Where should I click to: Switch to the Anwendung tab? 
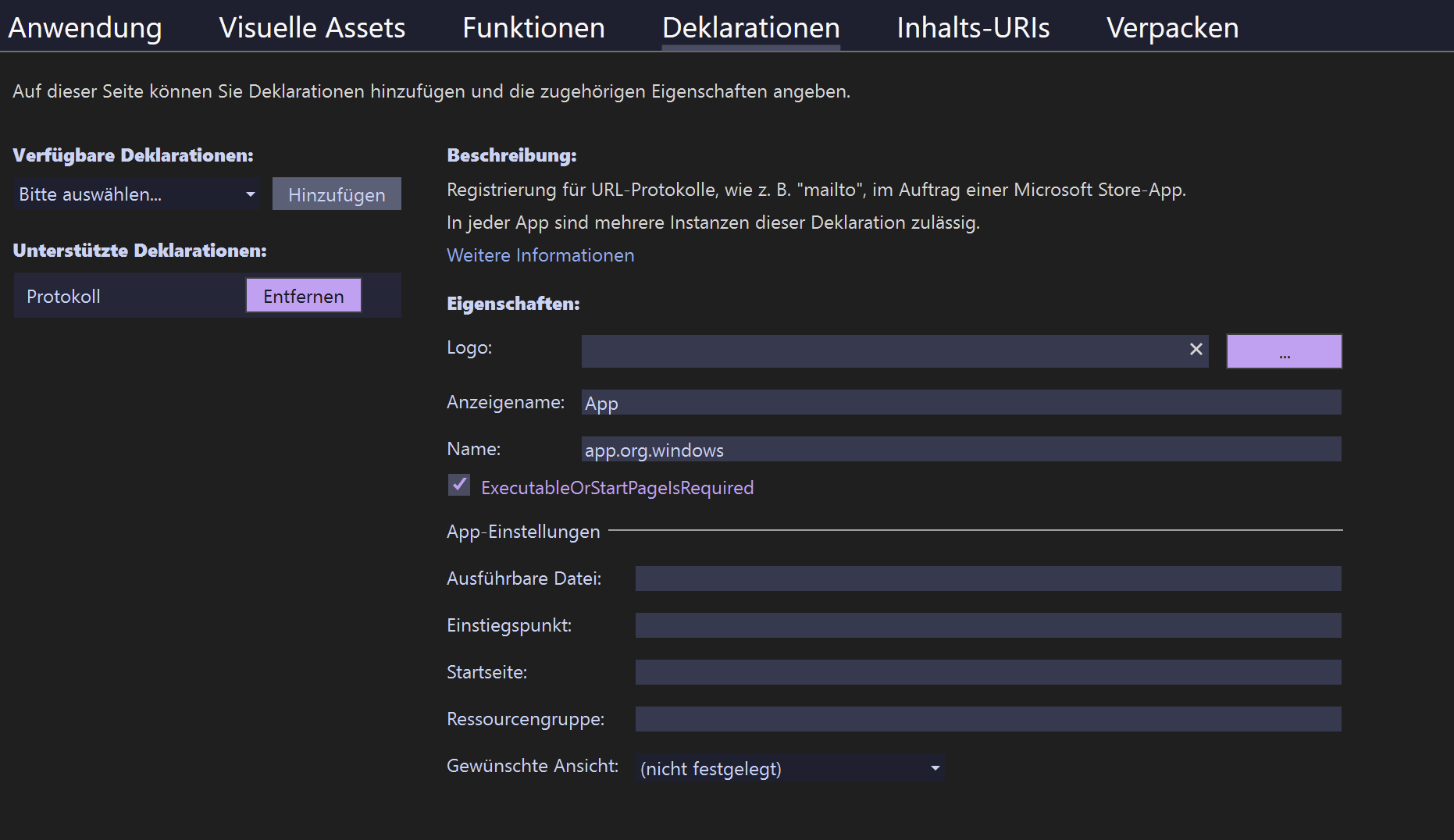[x=85, y=27]
